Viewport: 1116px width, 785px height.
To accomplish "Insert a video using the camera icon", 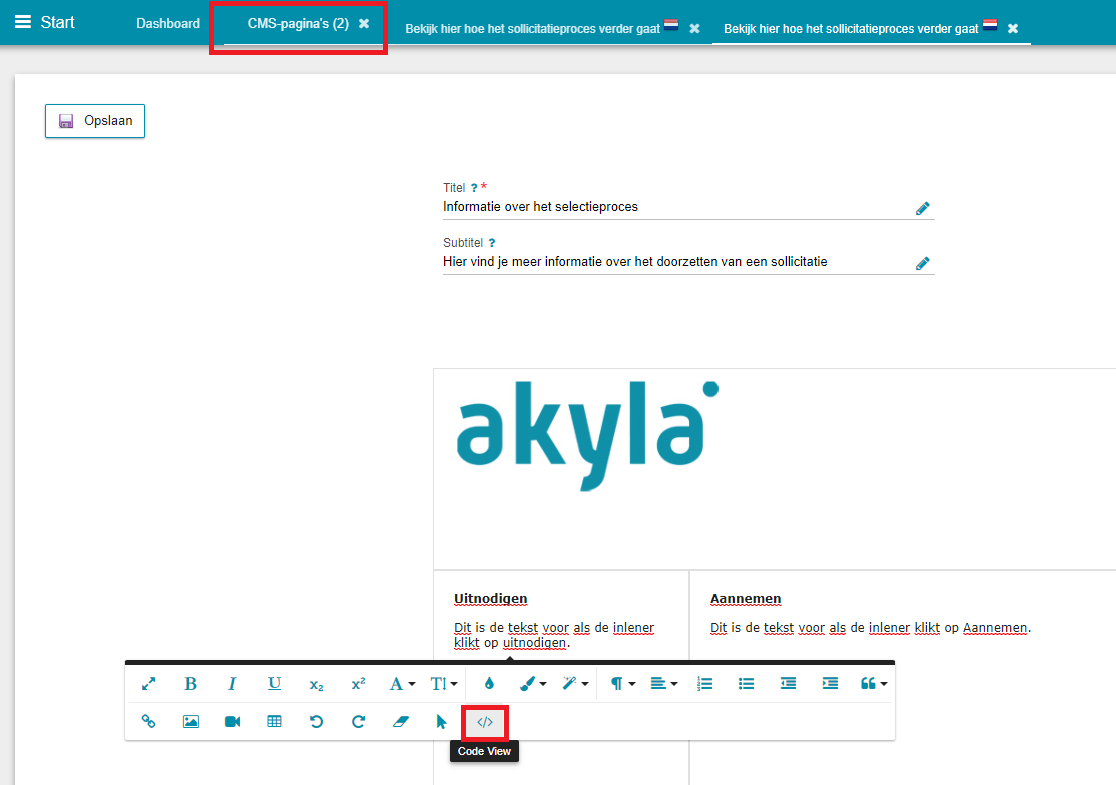I will pos(232,722).
